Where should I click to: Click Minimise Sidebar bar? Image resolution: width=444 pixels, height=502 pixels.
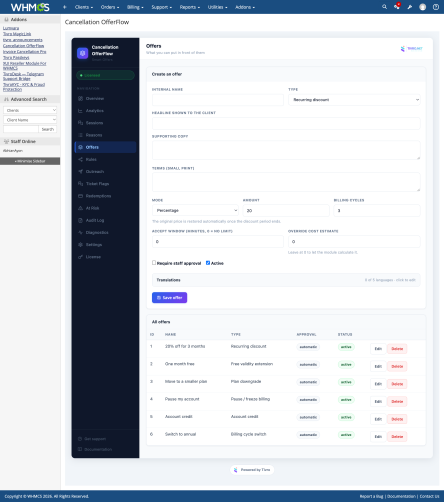[30, 161]
